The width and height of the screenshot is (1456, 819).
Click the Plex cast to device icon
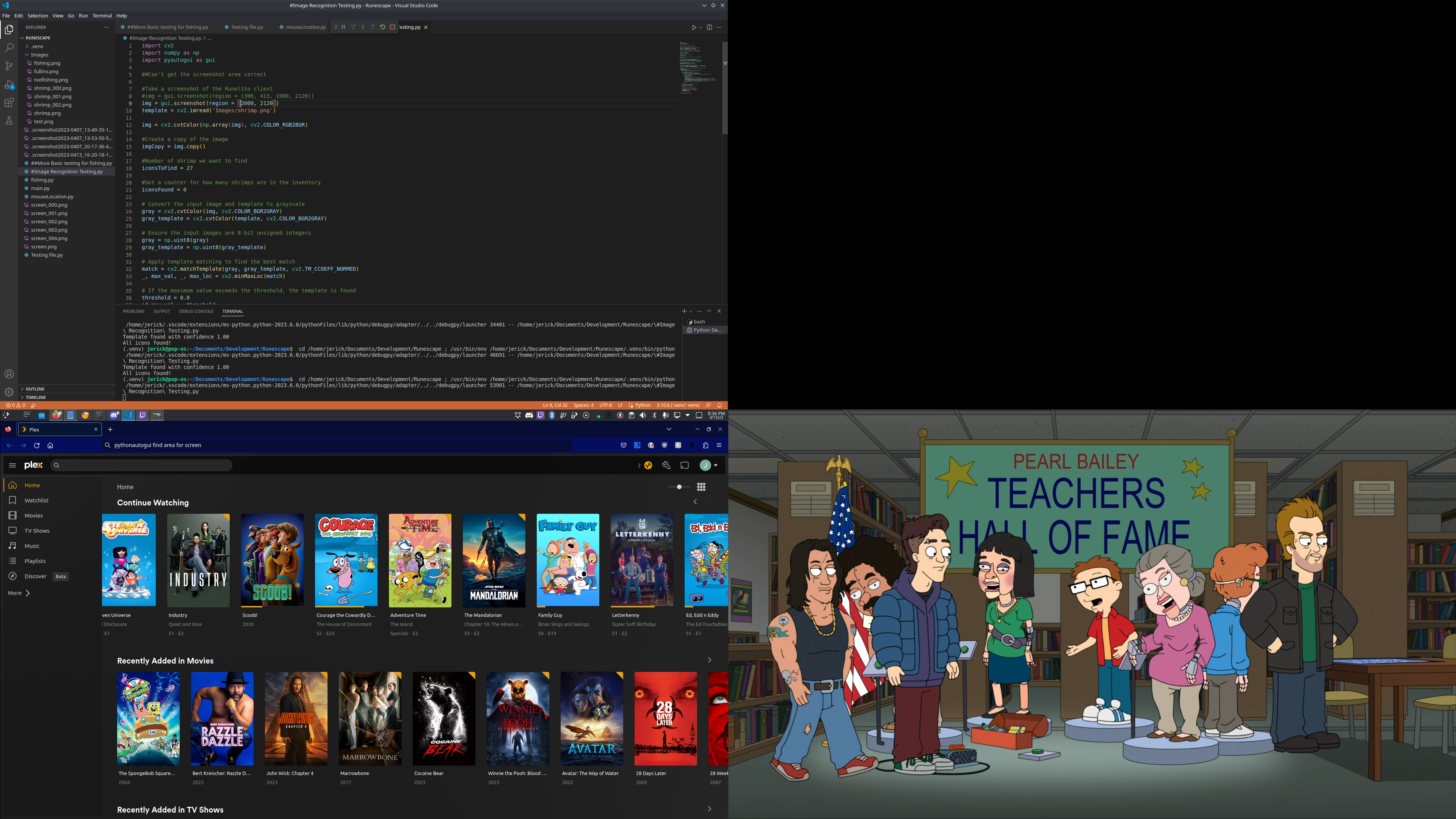(685, 465)
